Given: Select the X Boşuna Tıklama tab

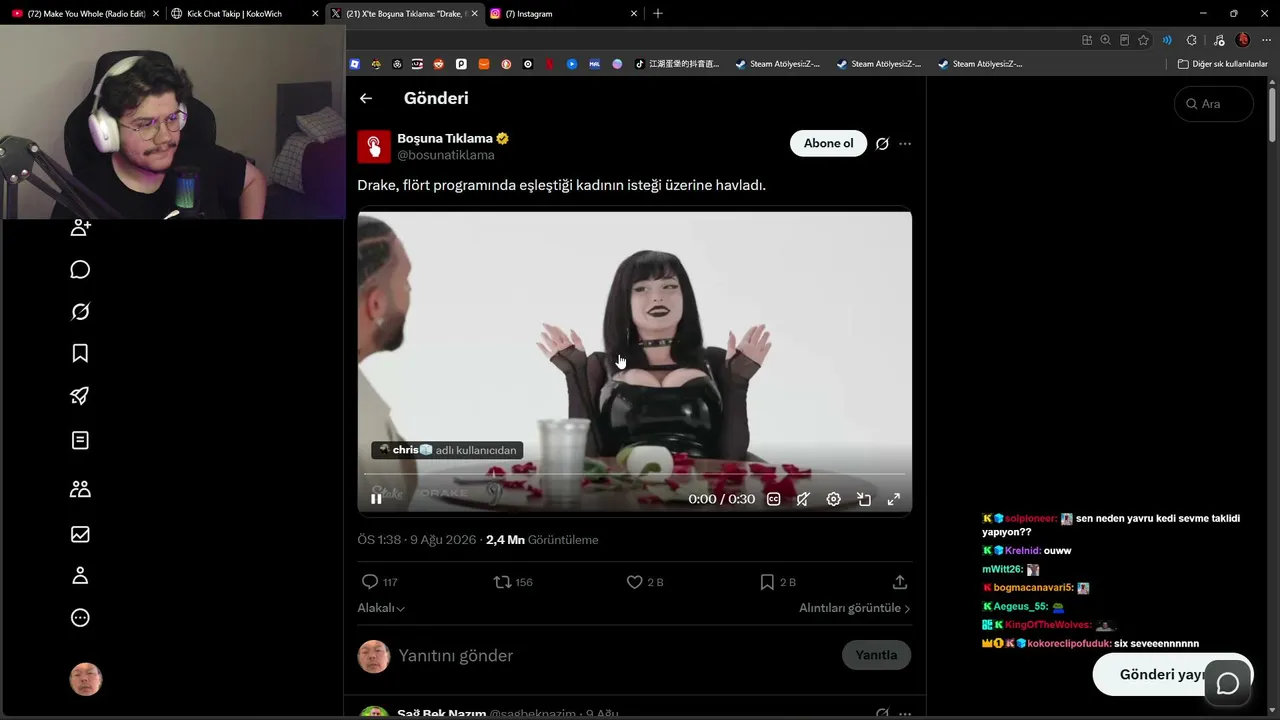Looking at the screenshot, I should pyautogui.click(x=405, y=14).
